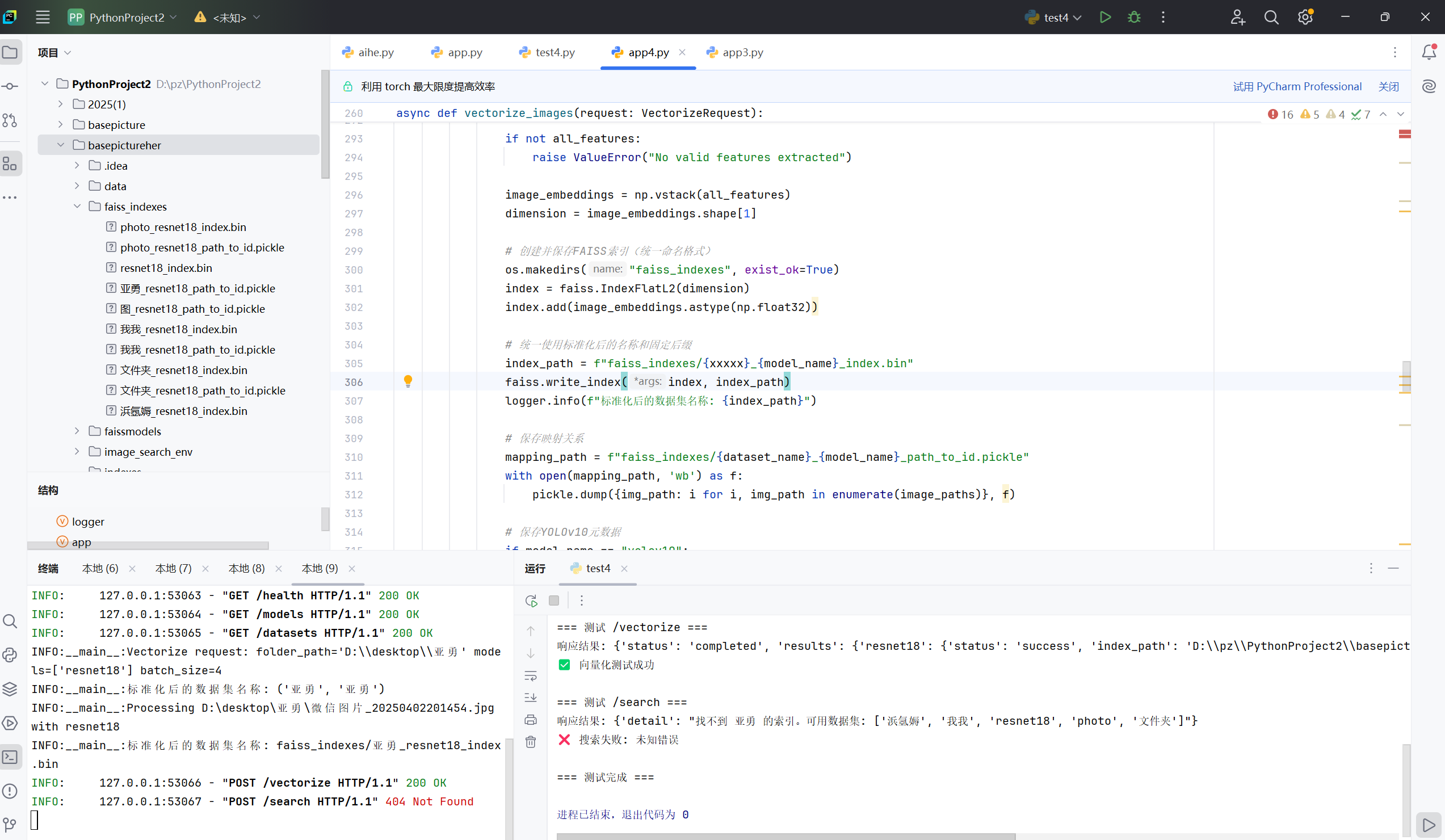Open the Problems tool window
The width and height of the screenshot is (1445, 840).
10,791
